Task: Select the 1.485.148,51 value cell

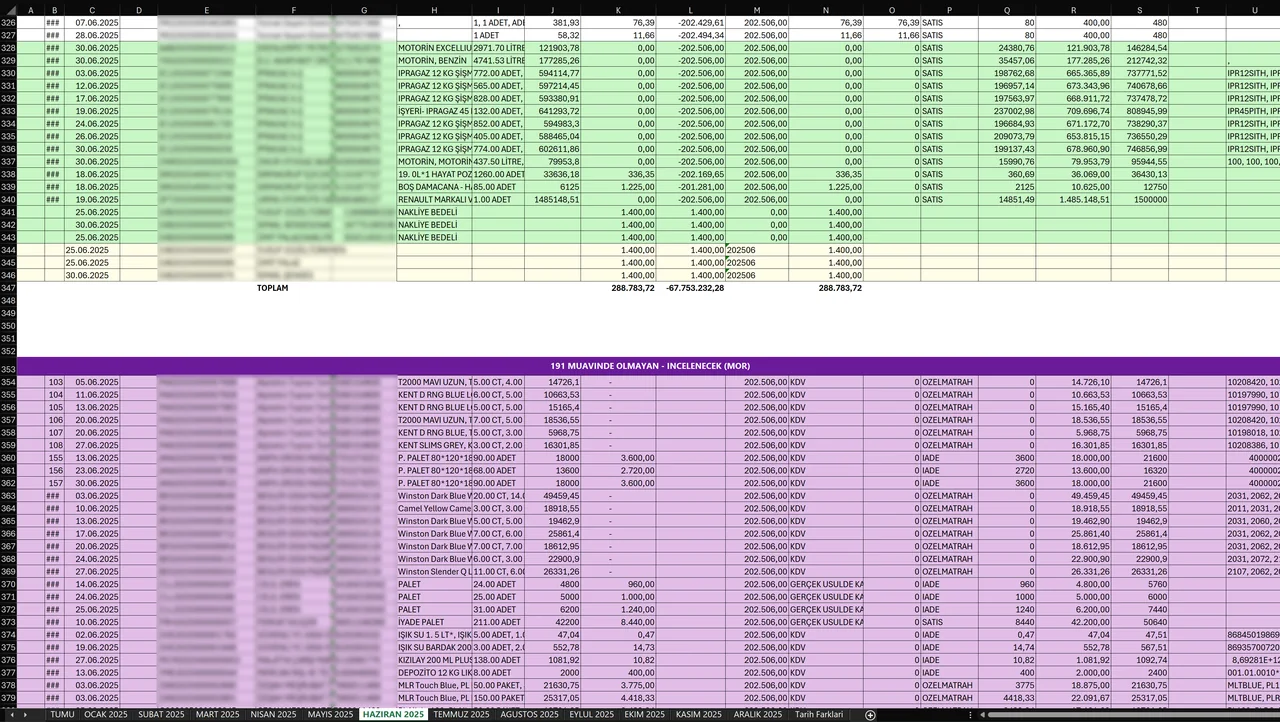Action: tap(1073, 200)
